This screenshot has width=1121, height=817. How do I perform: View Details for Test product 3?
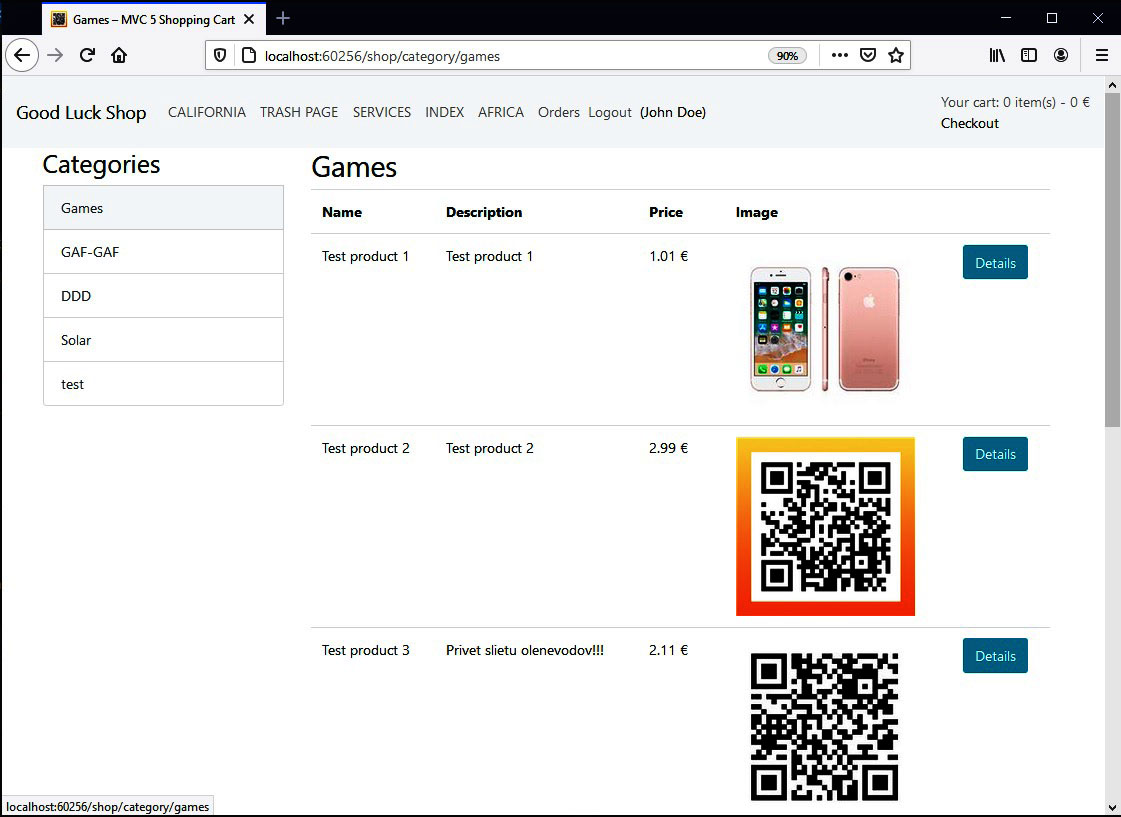(x=995, y=655)
